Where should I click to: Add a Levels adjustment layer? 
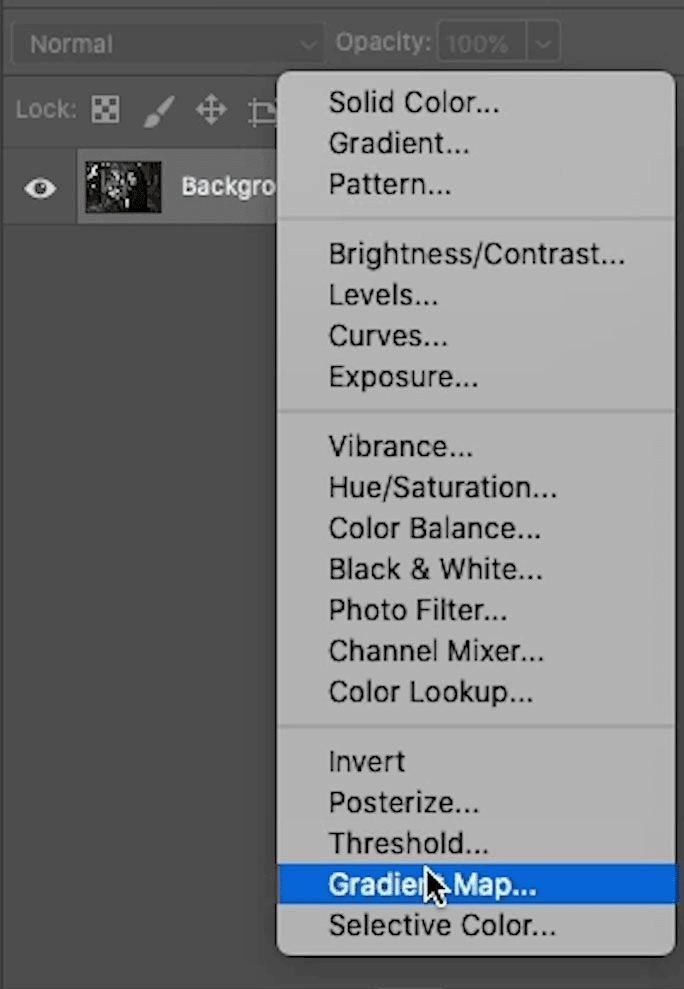pos(371,295)
